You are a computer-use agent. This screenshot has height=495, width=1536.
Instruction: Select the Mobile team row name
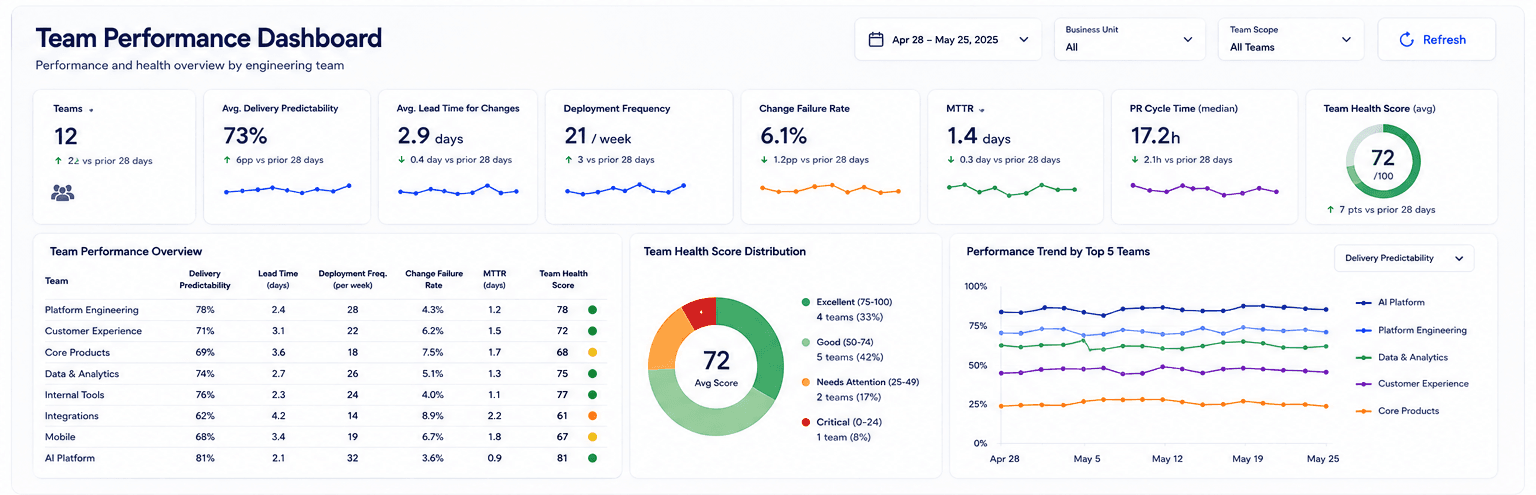(x=59, y=437)
